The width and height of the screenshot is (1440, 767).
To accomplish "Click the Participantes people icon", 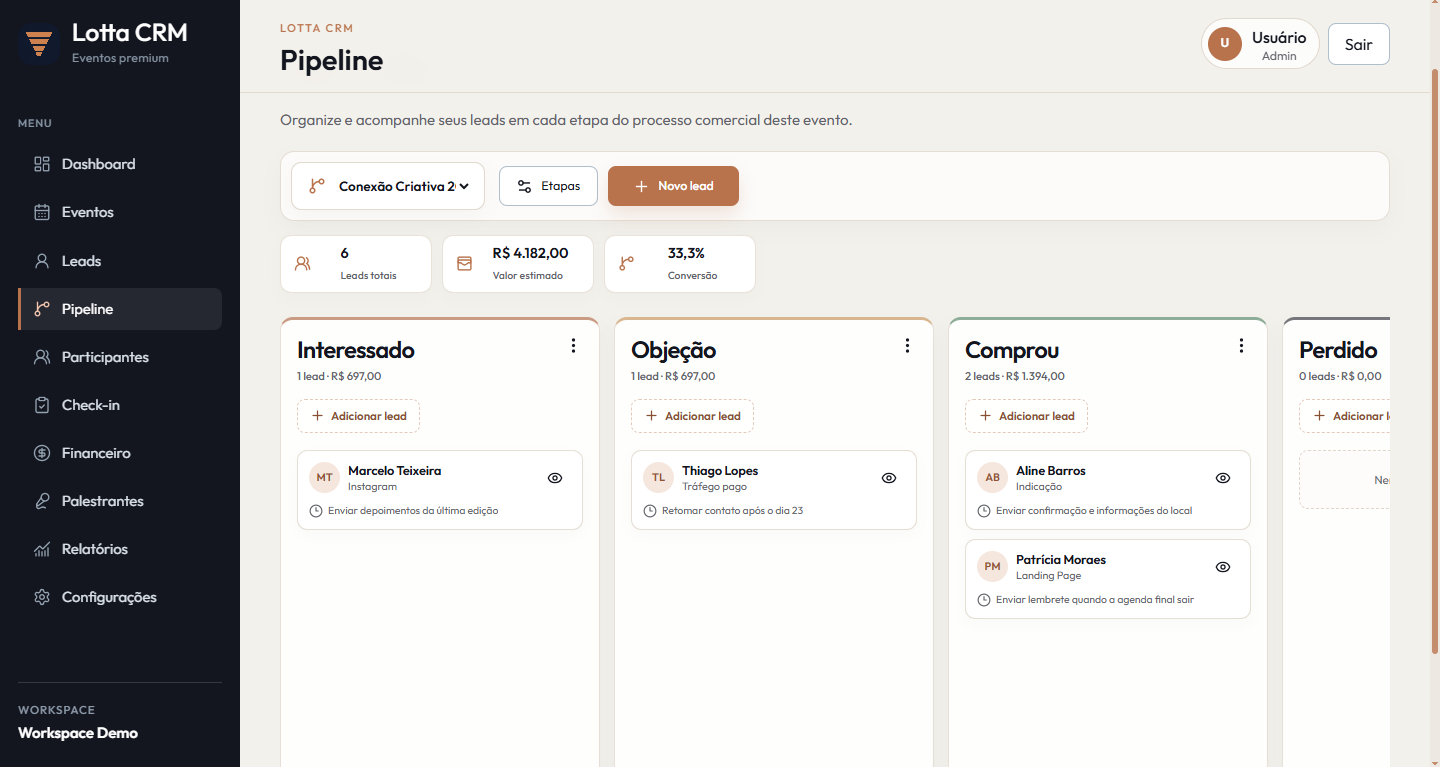I will (42, 357).
